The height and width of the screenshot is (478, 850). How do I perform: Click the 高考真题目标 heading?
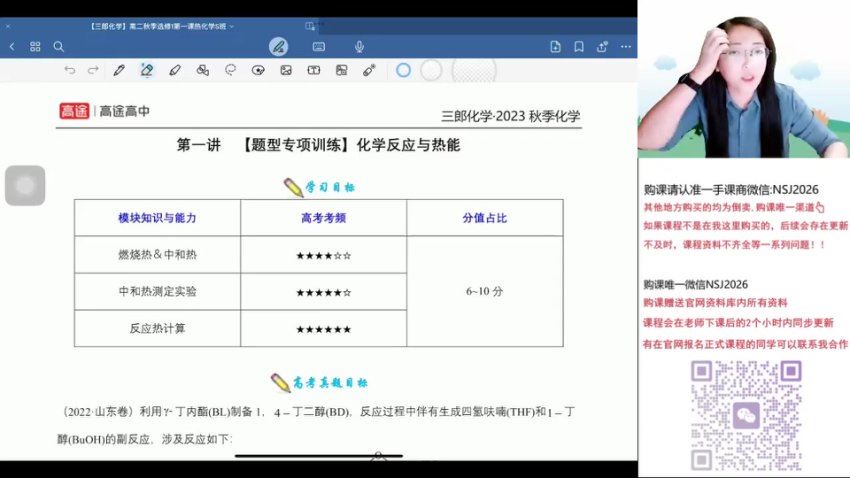pyautogui.click(x=330, y=383)
